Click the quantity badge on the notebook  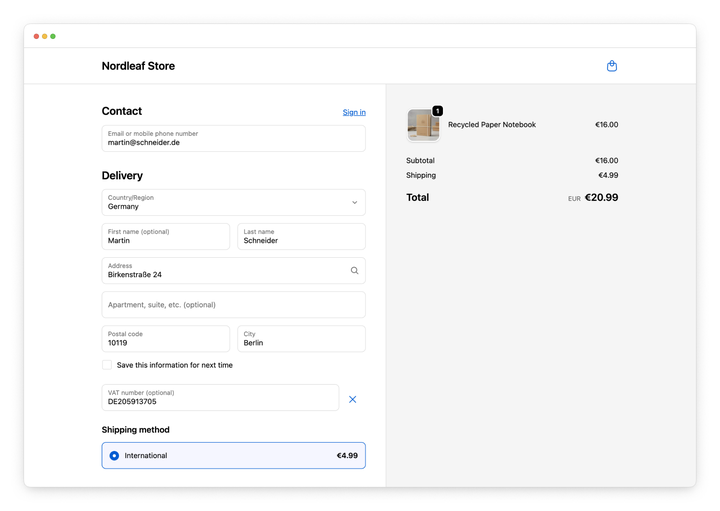click(x=438, y=111)
